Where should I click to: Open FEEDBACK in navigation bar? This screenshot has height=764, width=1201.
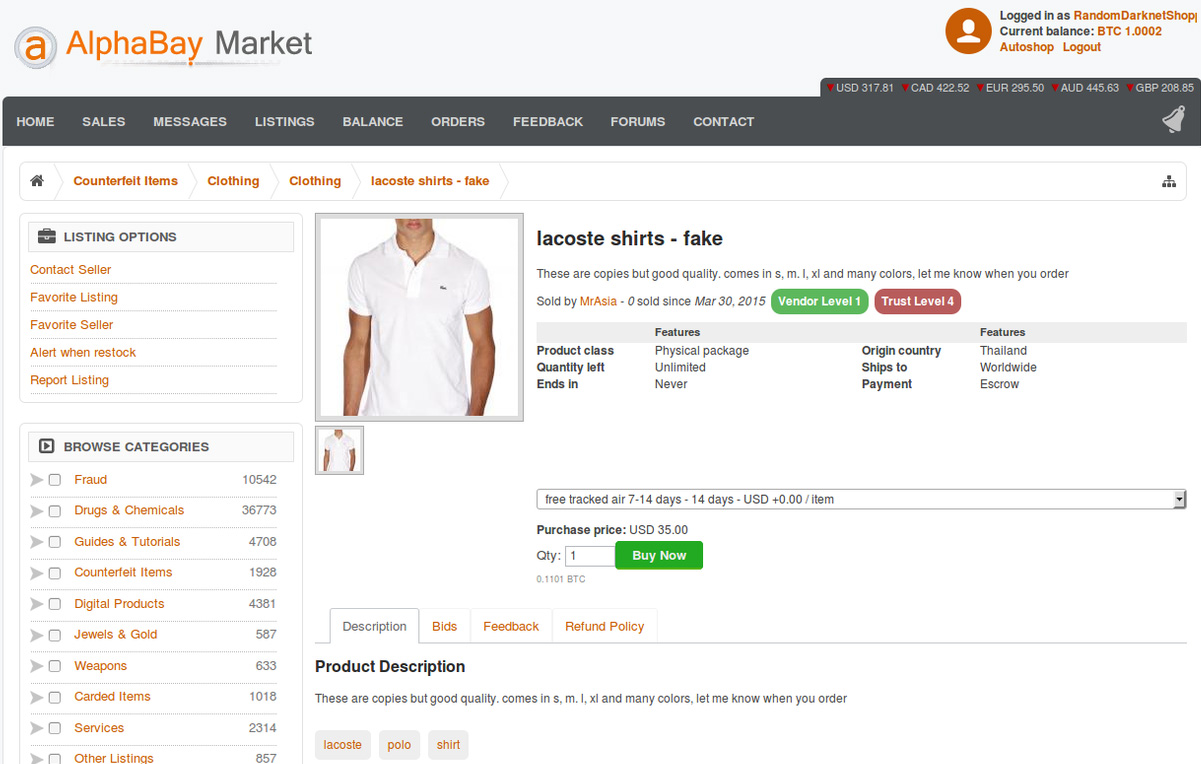click(x=548, y=121)
